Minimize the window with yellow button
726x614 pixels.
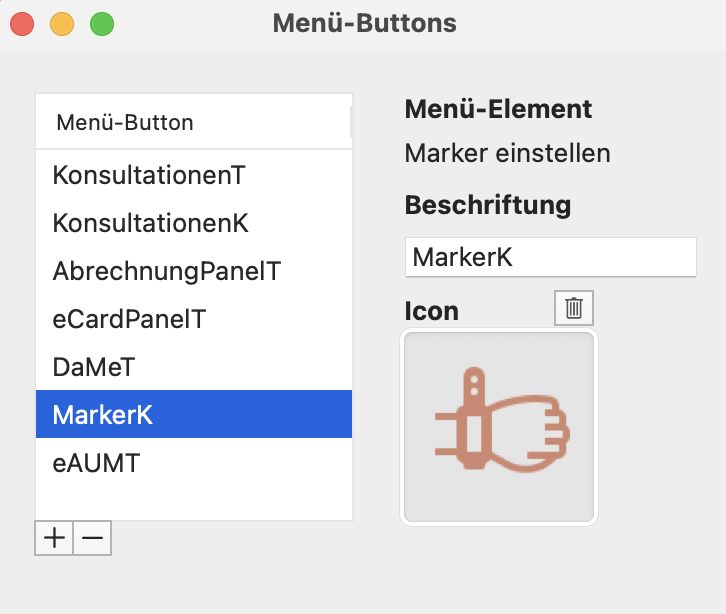click(62, 24)
